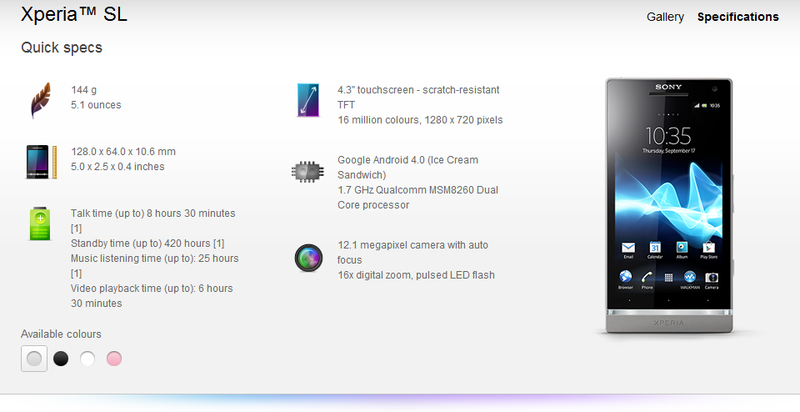Click the Video playback time text
Viewport: 800px width, 412px height.
point(152,296)
